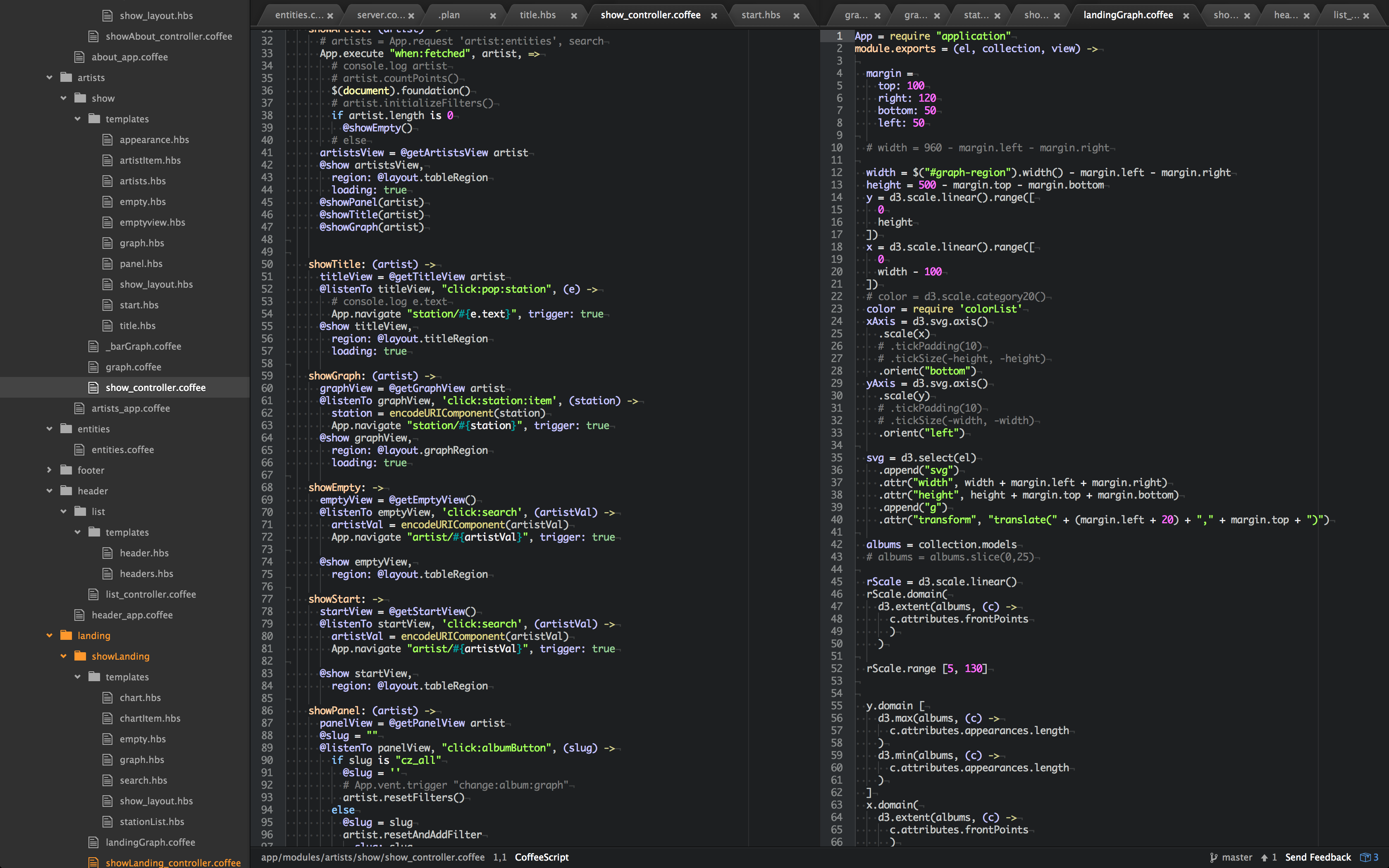
Task: Click the file icon next to about_app.coffee
Action: (x=79, y=57)
